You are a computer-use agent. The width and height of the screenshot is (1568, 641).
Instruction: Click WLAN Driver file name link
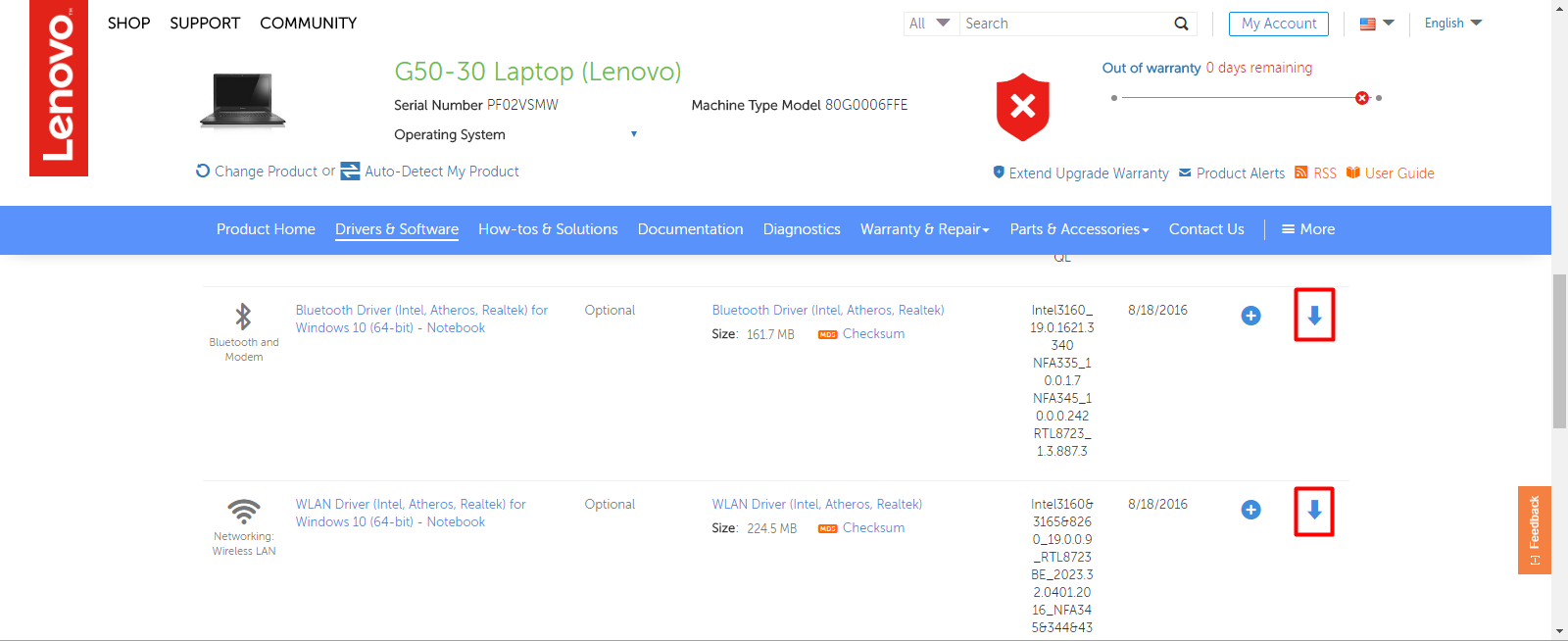[817, 504]
